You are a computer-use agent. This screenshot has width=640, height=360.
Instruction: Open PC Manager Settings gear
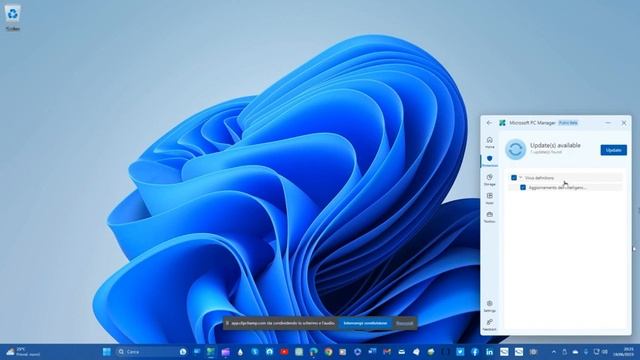point(489,306)
